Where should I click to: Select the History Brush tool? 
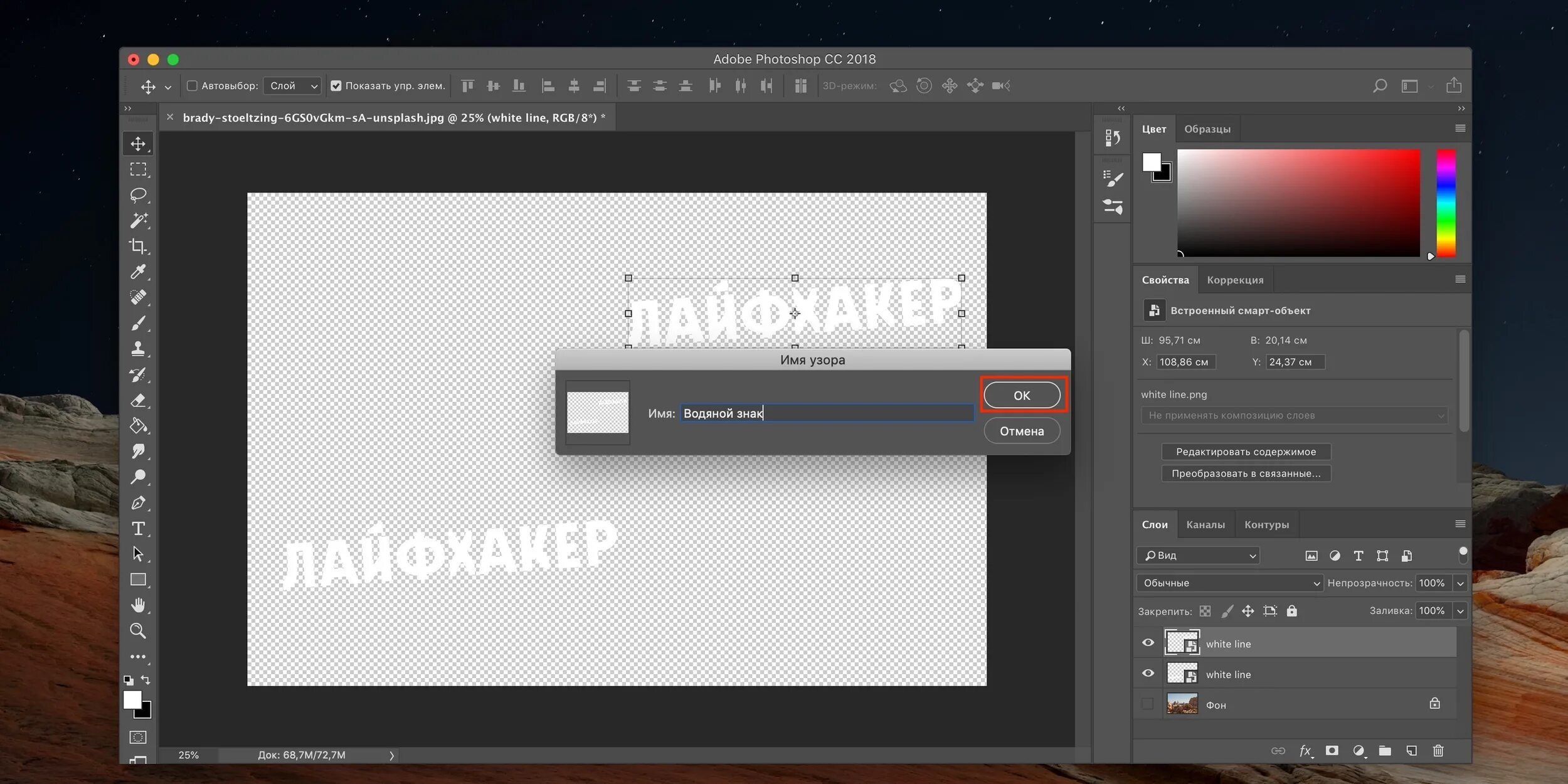click(x=138, y=374)
